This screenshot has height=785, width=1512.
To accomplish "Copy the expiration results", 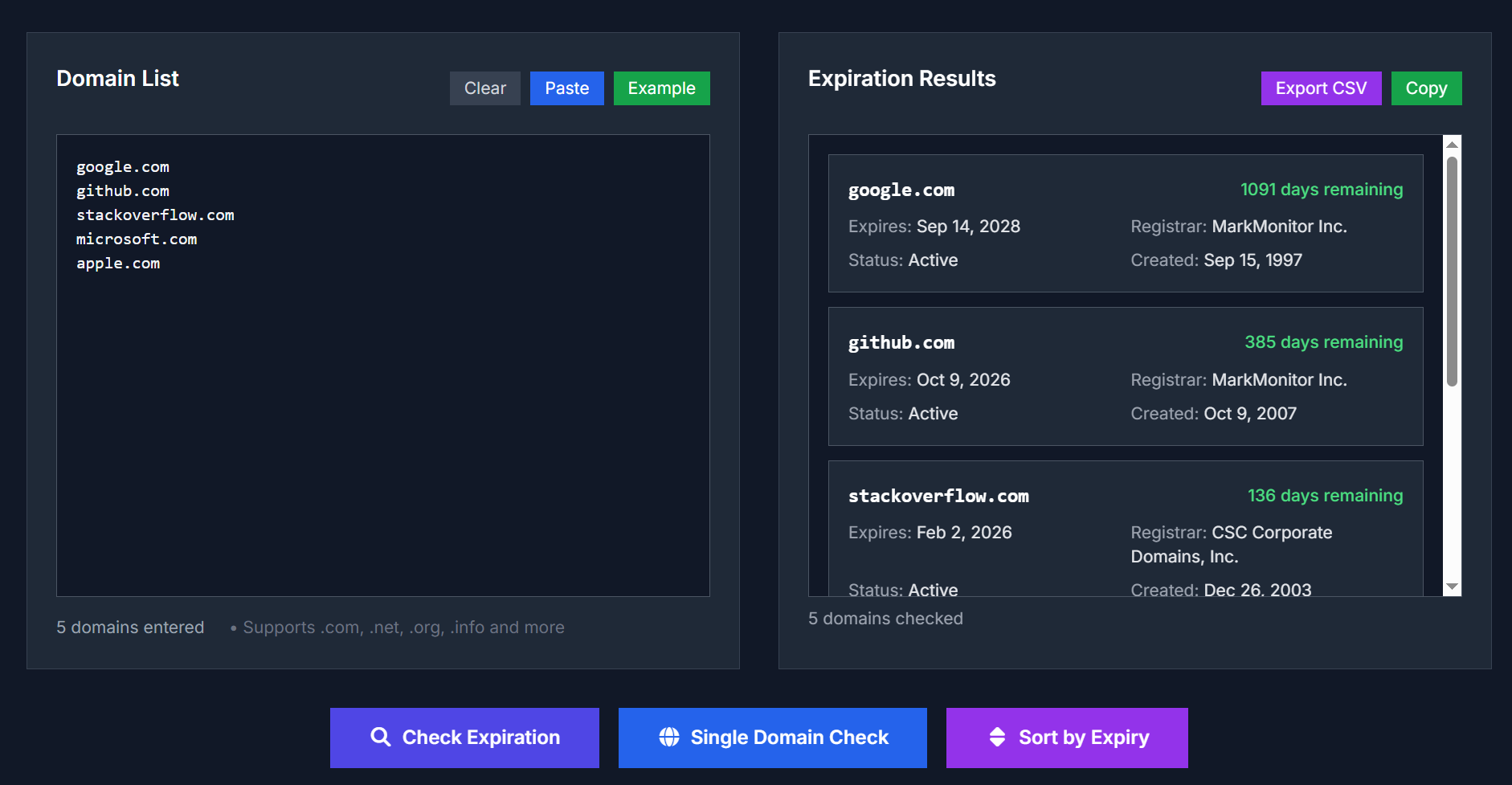I will [1427, 88].
